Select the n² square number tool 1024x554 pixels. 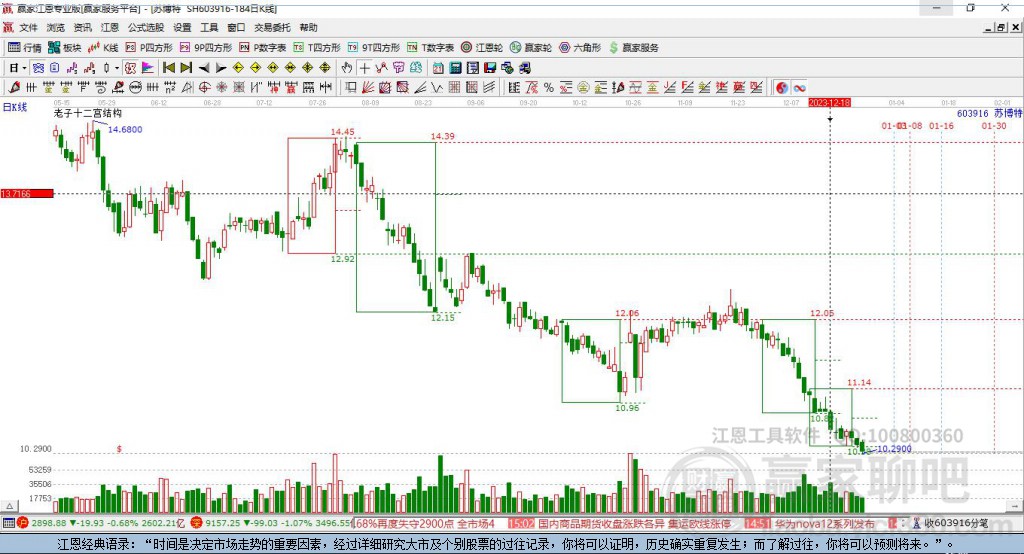pos(170,88)
